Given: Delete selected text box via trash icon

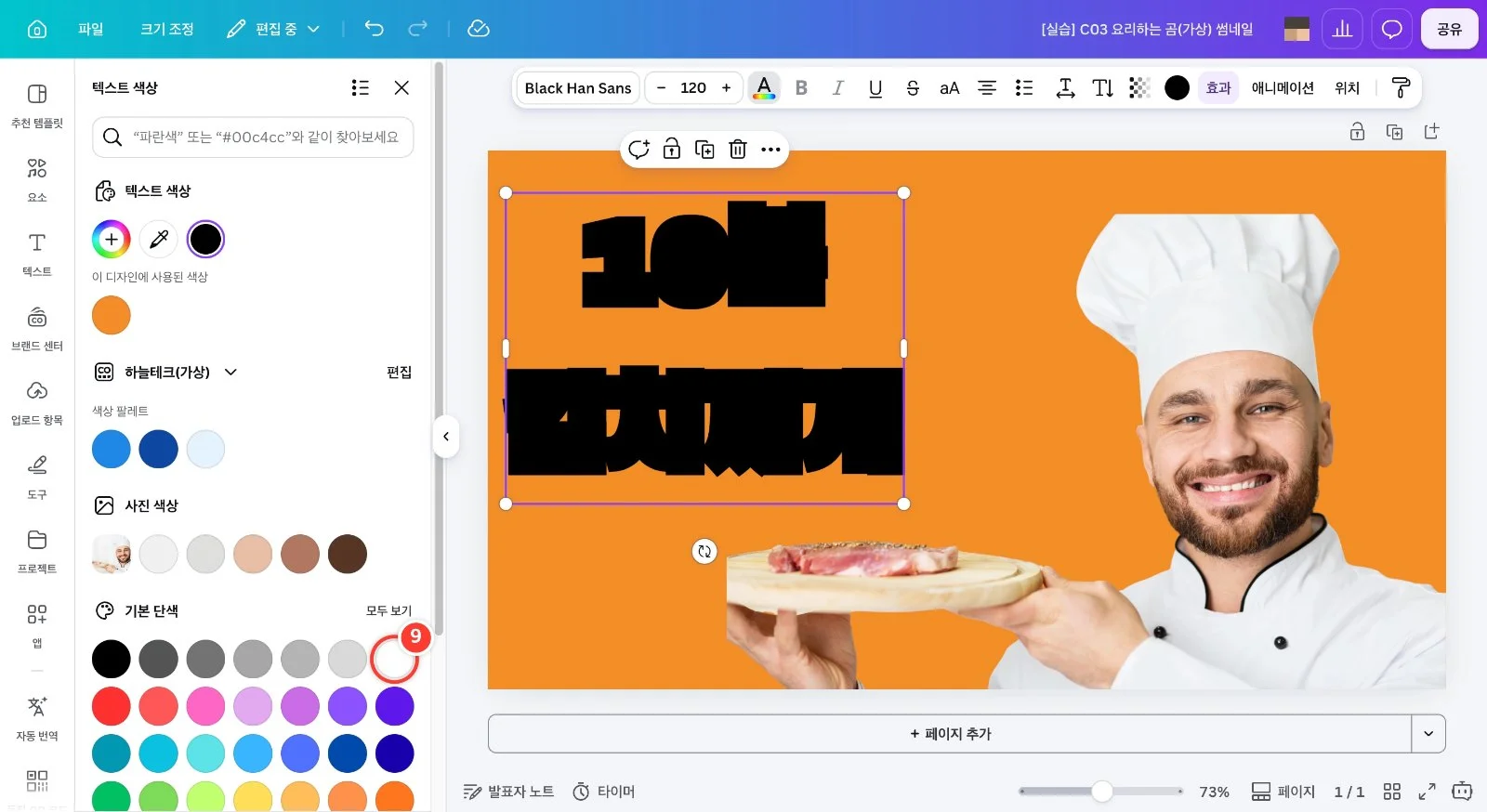Looking at the screenshot, I should pos(738,149).
